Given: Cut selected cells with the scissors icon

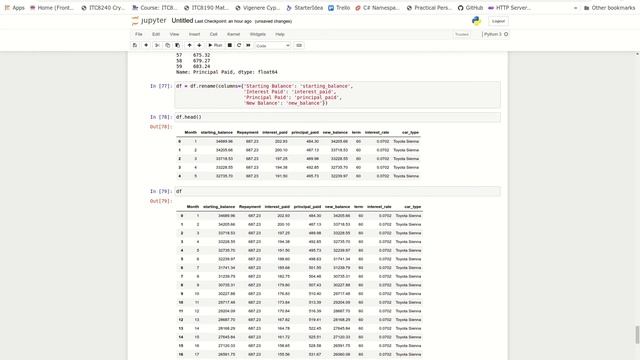Looking at the screenshot, I should point(157,45).
